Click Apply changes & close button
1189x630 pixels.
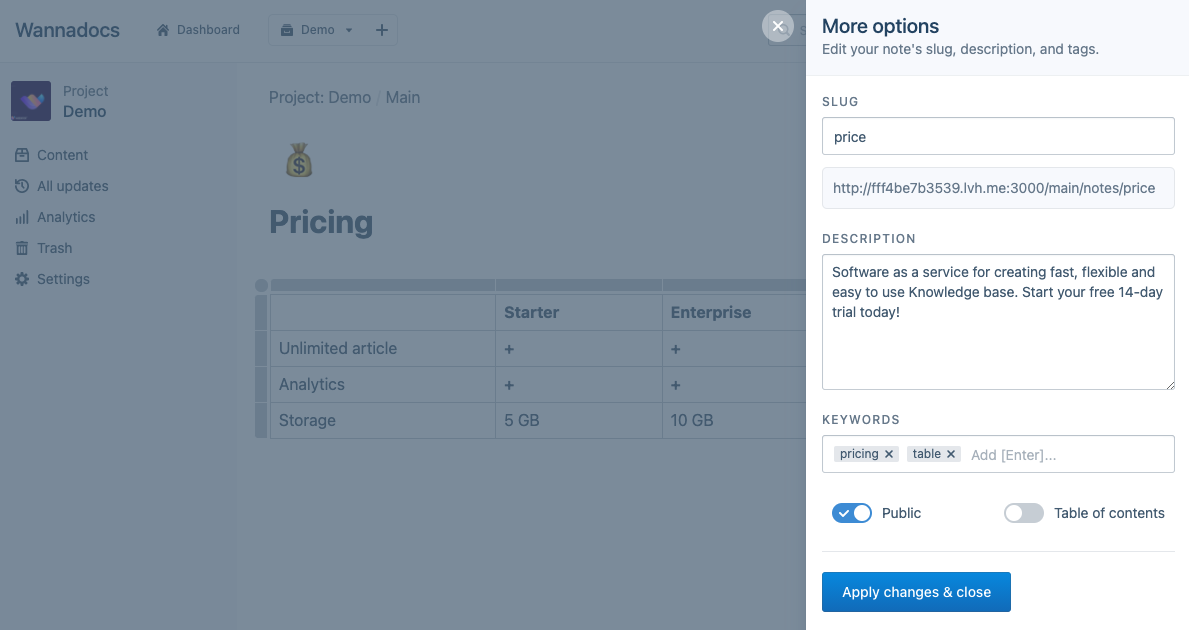(916, 592)
